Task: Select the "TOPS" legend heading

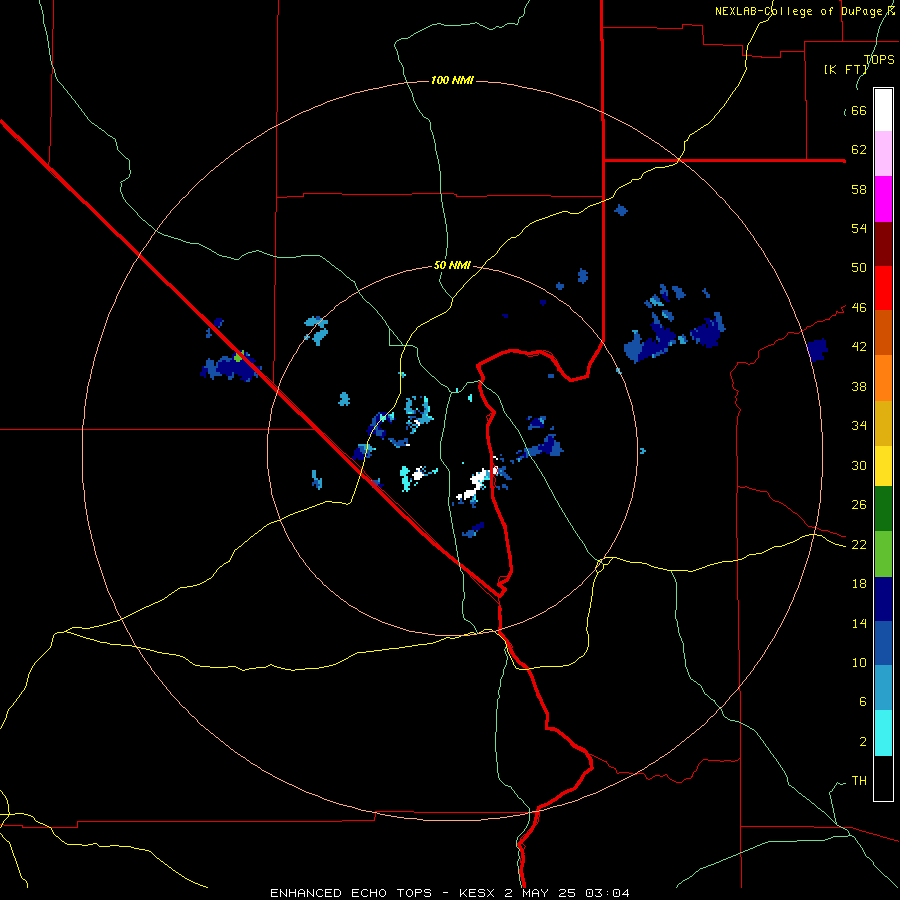Action: pyautogui.click(x=879, y=59)
